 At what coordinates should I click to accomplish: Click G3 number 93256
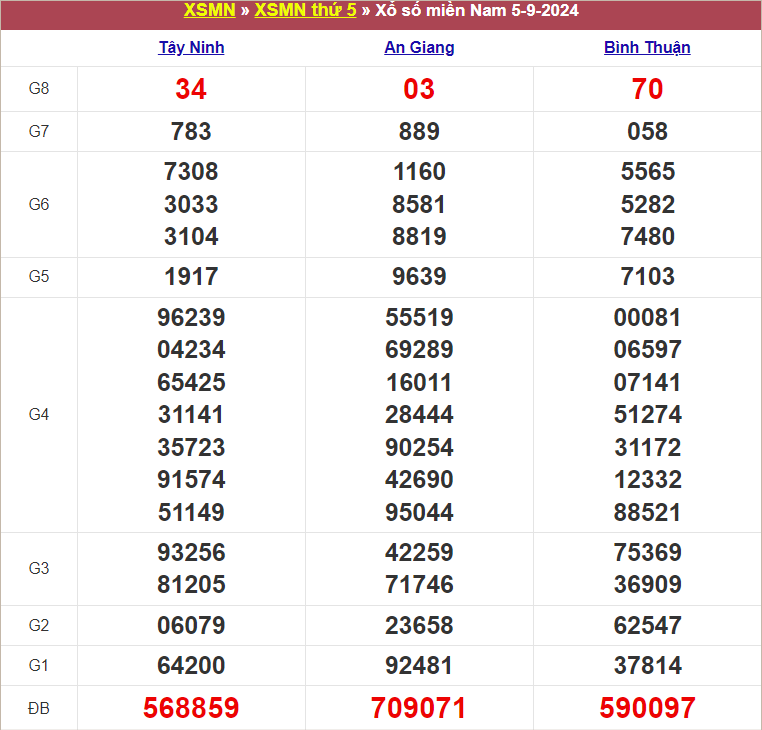click(191, 552)
